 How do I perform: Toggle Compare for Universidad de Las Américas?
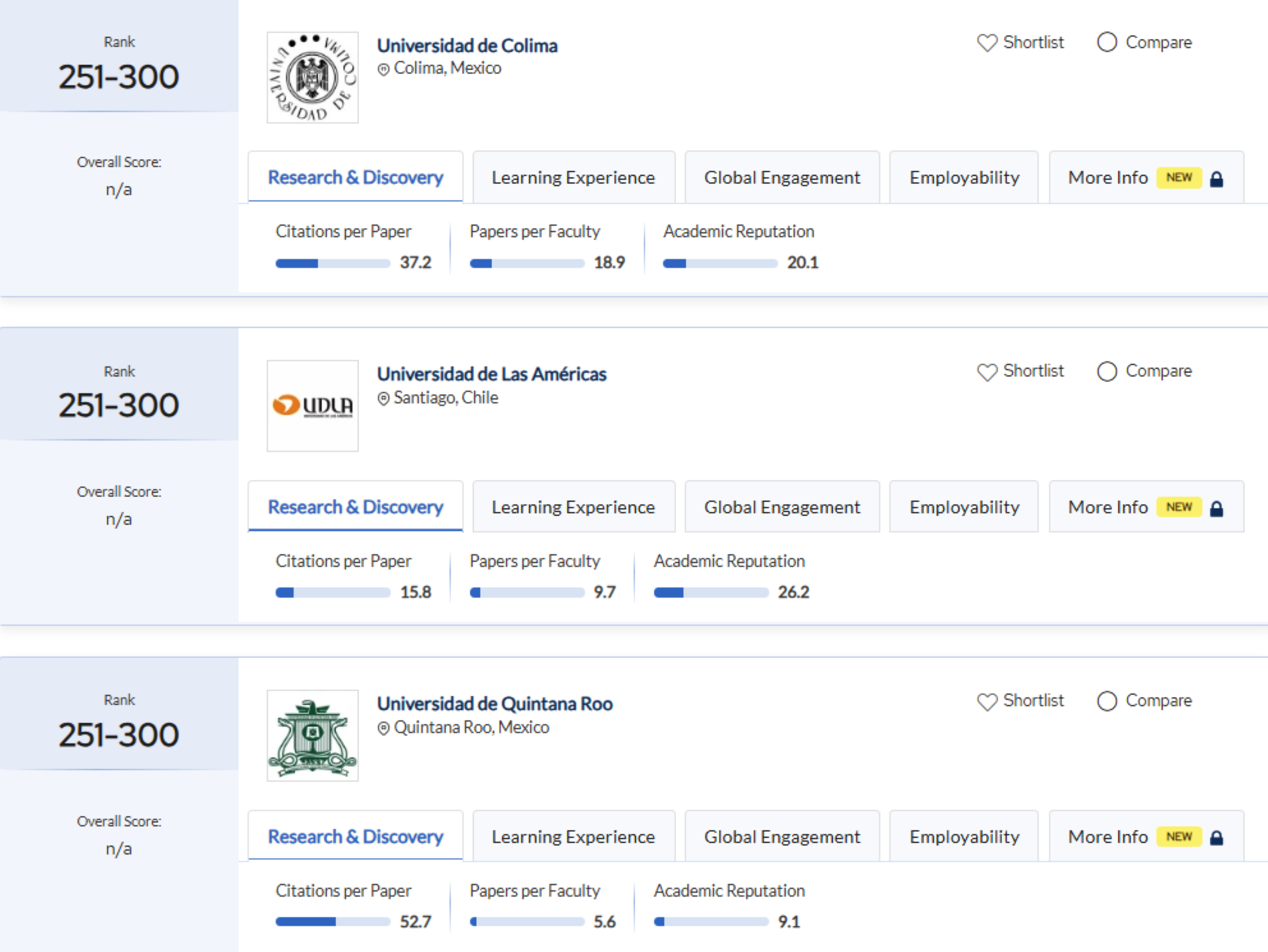tap(1107, 371)
